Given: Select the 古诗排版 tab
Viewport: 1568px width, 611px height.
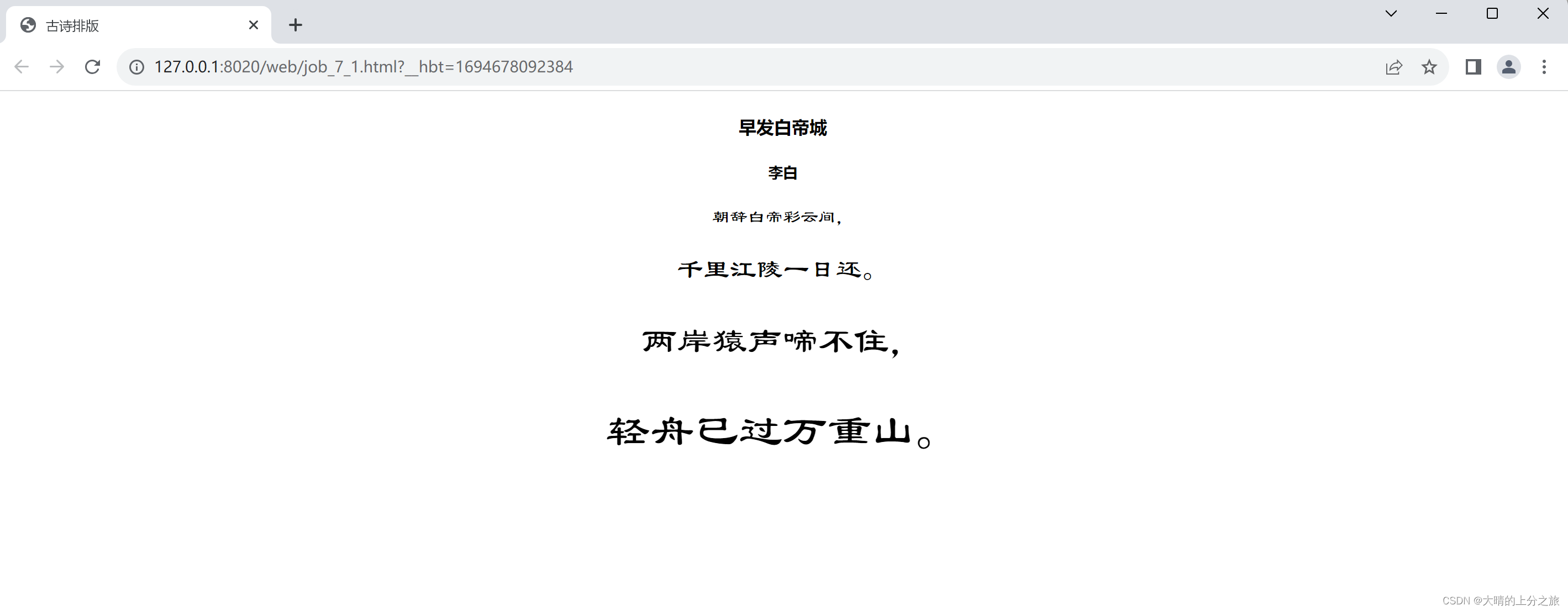Looking at the screenshot, I should 122,25.
